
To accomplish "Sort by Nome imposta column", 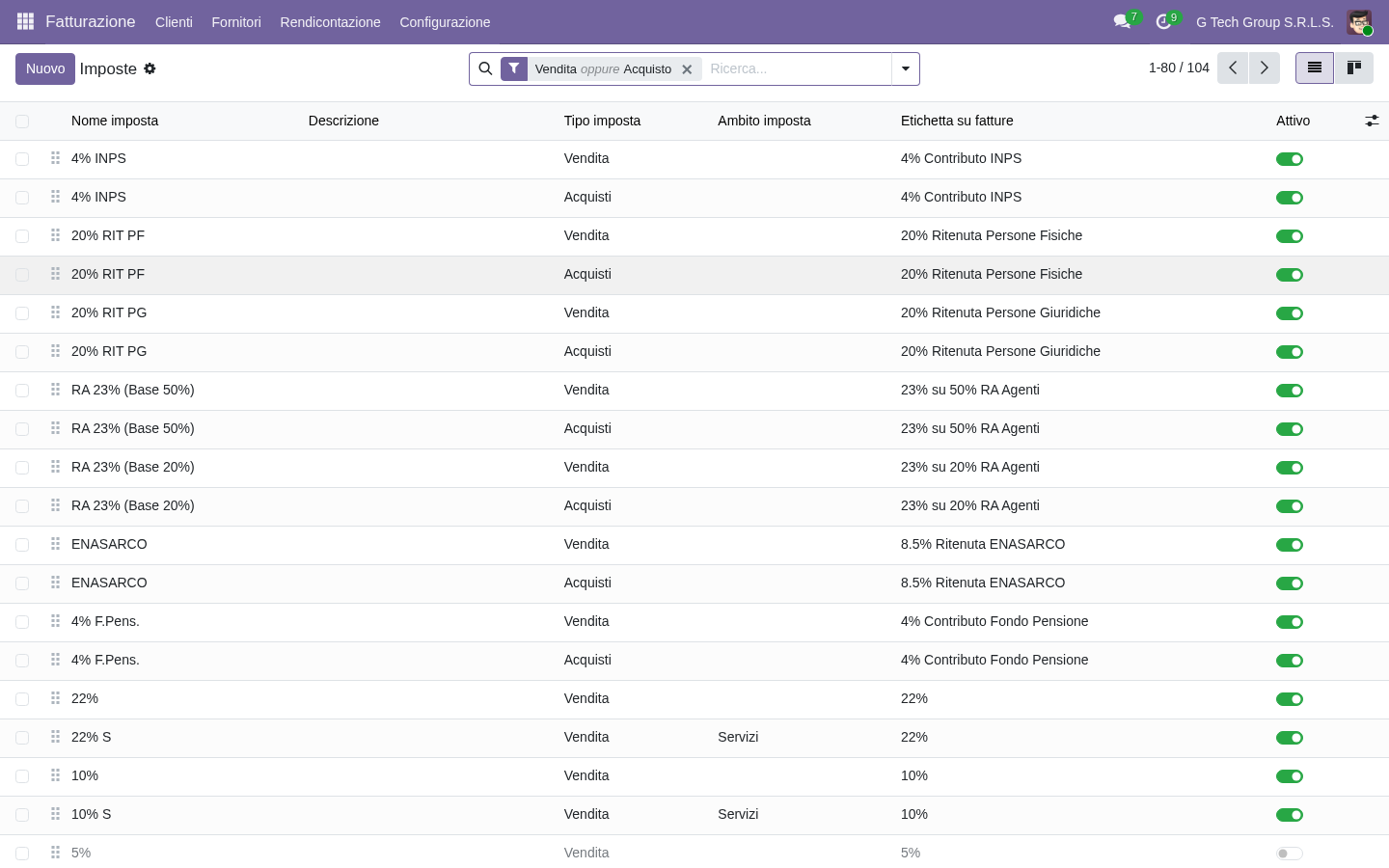I will [x=115, y=121].
